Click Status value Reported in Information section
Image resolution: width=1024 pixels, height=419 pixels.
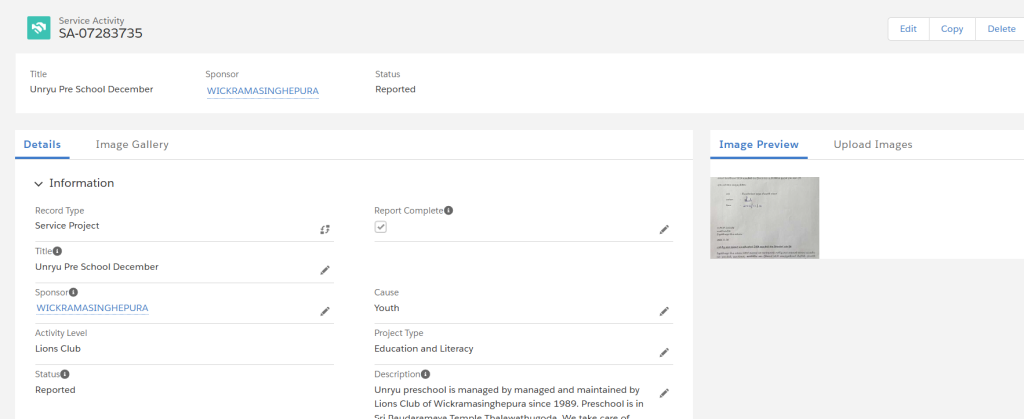[56, 390]
